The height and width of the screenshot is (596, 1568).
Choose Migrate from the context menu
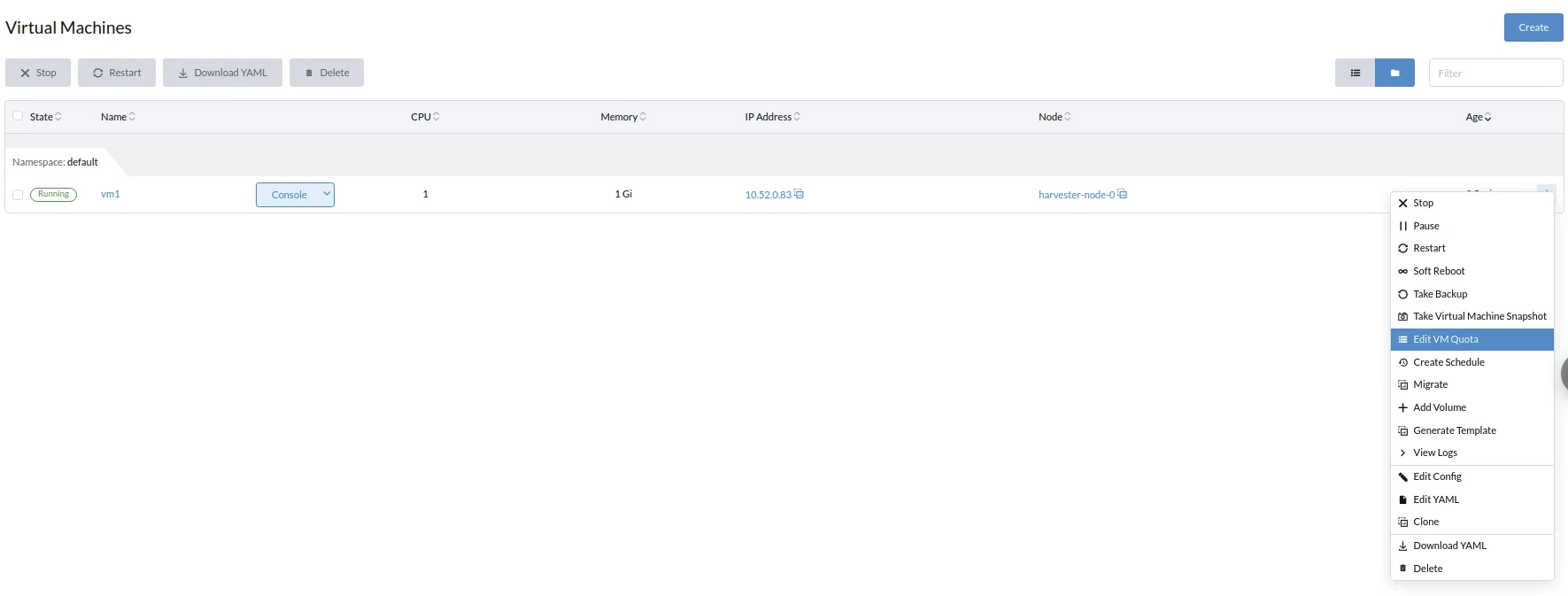1430,384
